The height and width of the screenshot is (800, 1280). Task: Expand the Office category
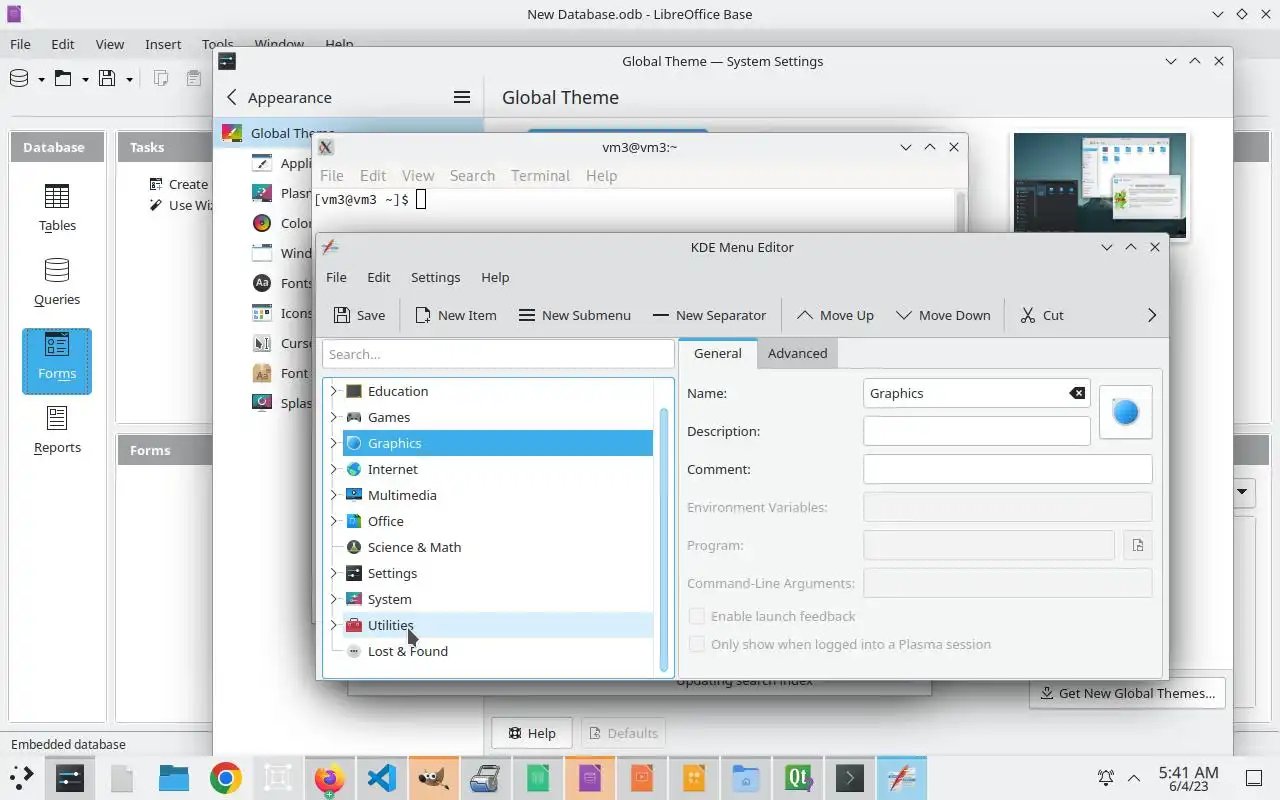click(334, 521)
